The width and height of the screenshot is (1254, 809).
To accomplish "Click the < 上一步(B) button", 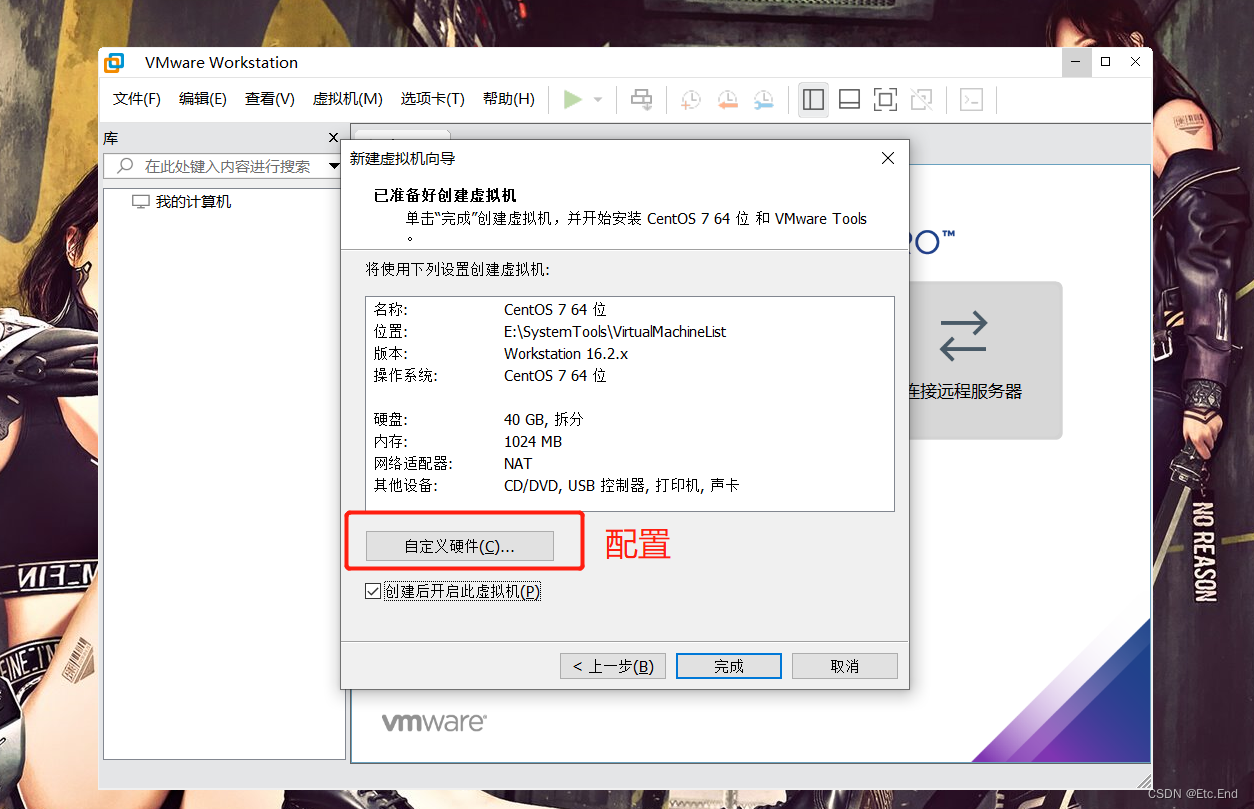I will coord(613,666).
